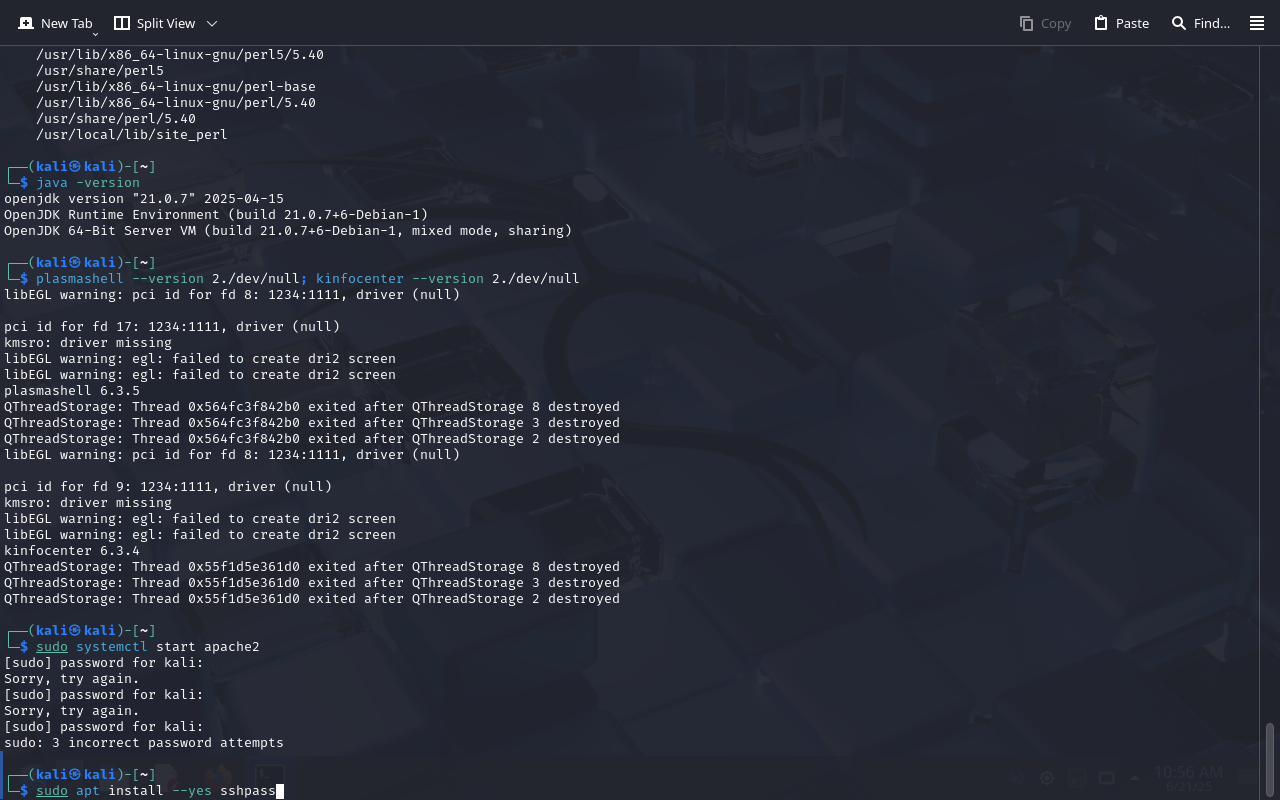Click 'Thread 0x564fc3f842b0' QThreadStorage 8 destroyed line
This screenshot has width=1280, height=800.
coord(312,407)
